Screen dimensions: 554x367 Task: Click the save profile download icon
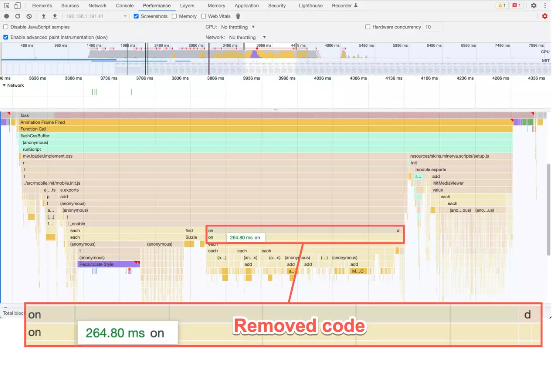pyautogui.click(x=55, y=16)
